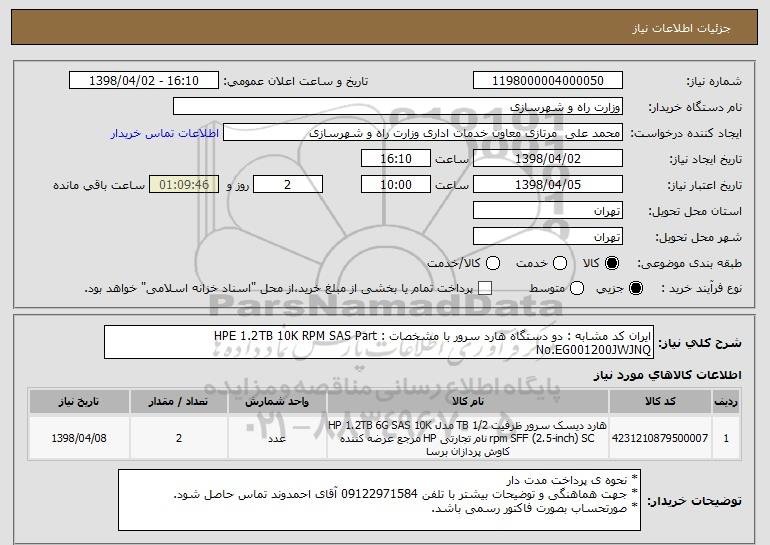The image size is (770, 545).
Task: Click the نوع فرآیند خرید label
Action: (702, 289)
